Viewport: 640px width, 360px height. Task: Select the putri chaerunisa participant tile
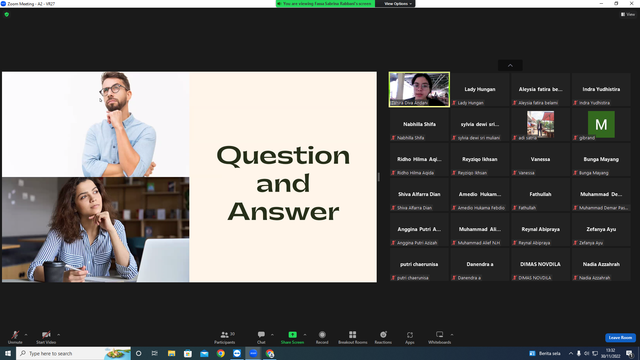(x=419, y=264)
